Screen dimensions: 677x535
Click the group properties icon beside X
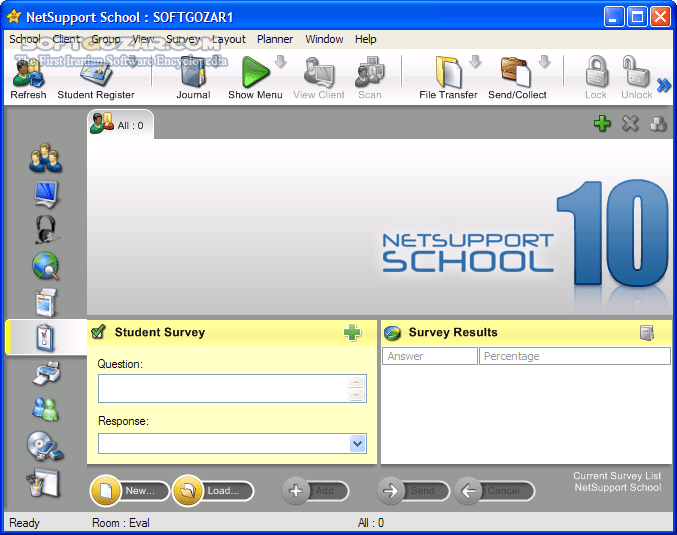click(x=658, y=124)
